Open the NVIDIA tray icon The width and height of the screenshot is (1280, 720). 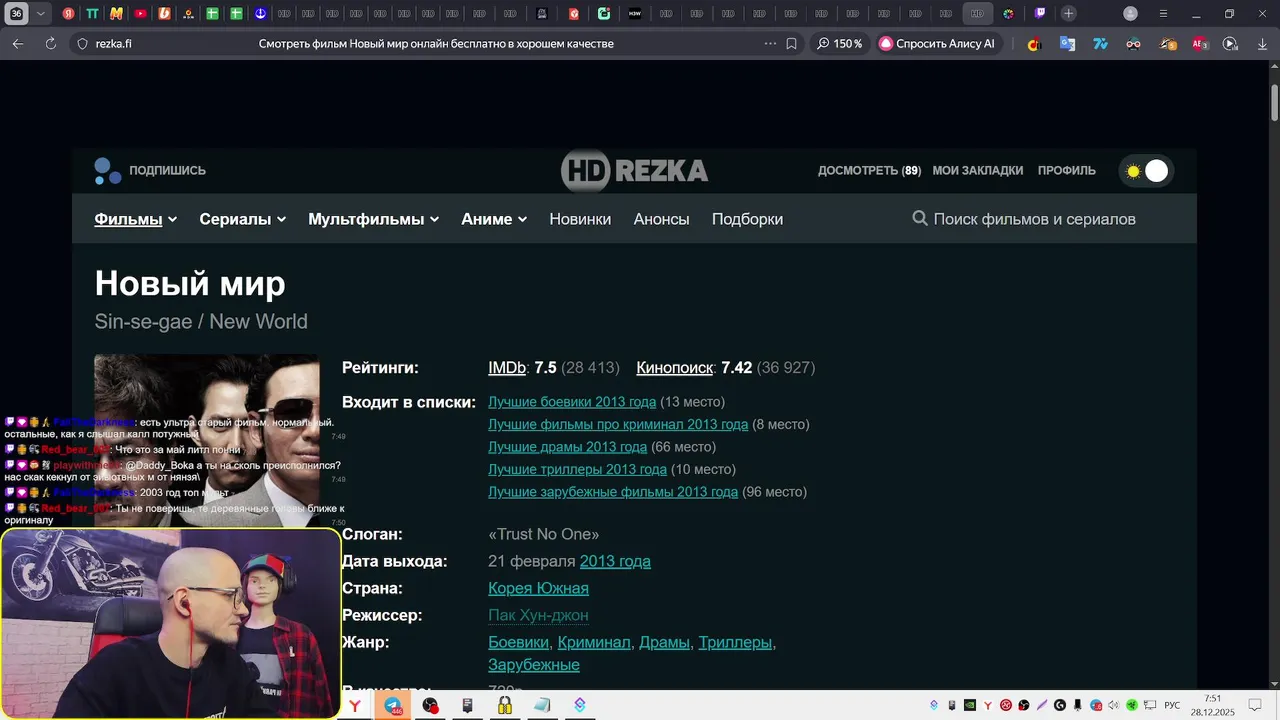point(969,705)
